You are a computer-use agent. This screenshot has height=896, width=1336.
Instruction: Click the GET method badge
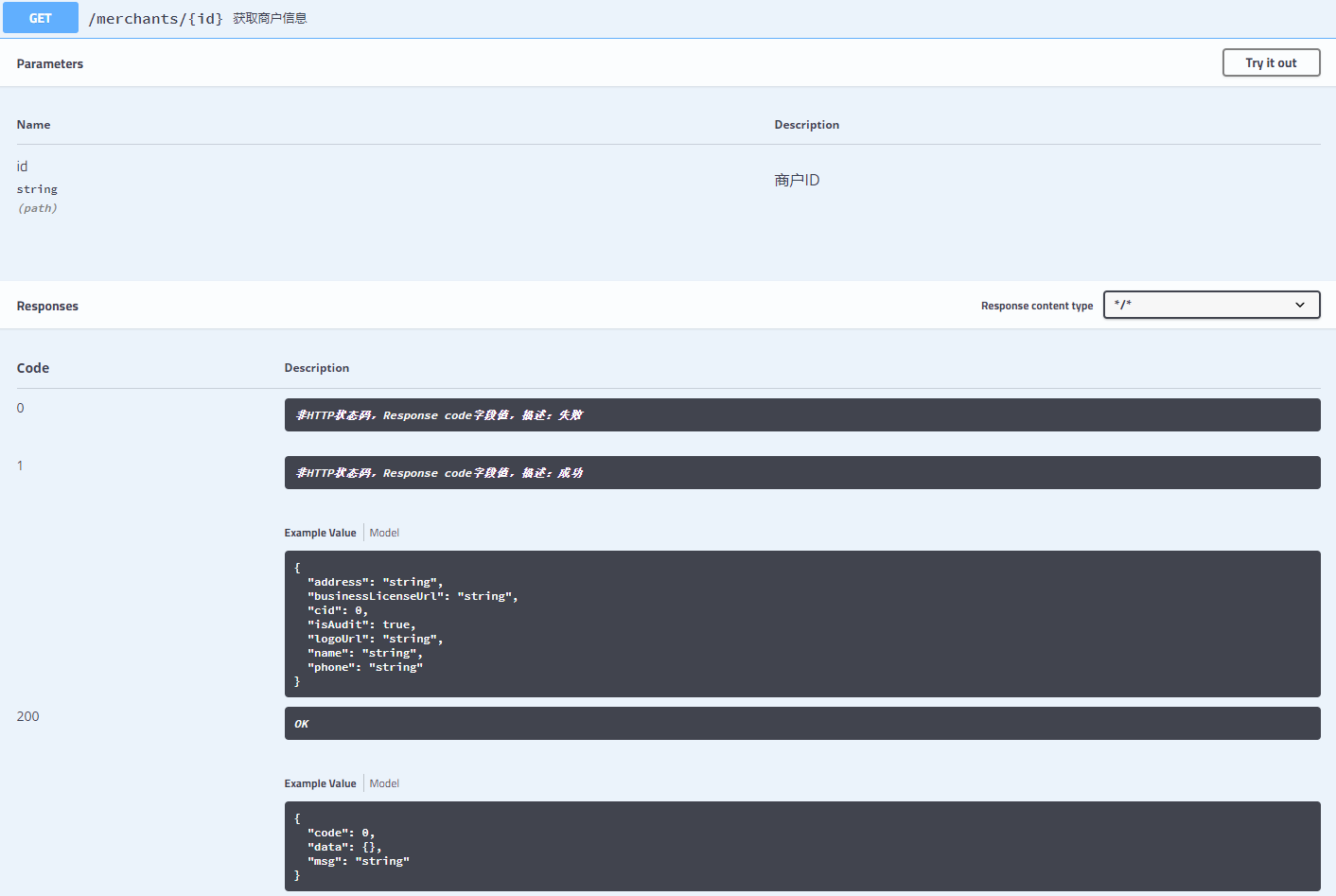[x=40, y=17]
